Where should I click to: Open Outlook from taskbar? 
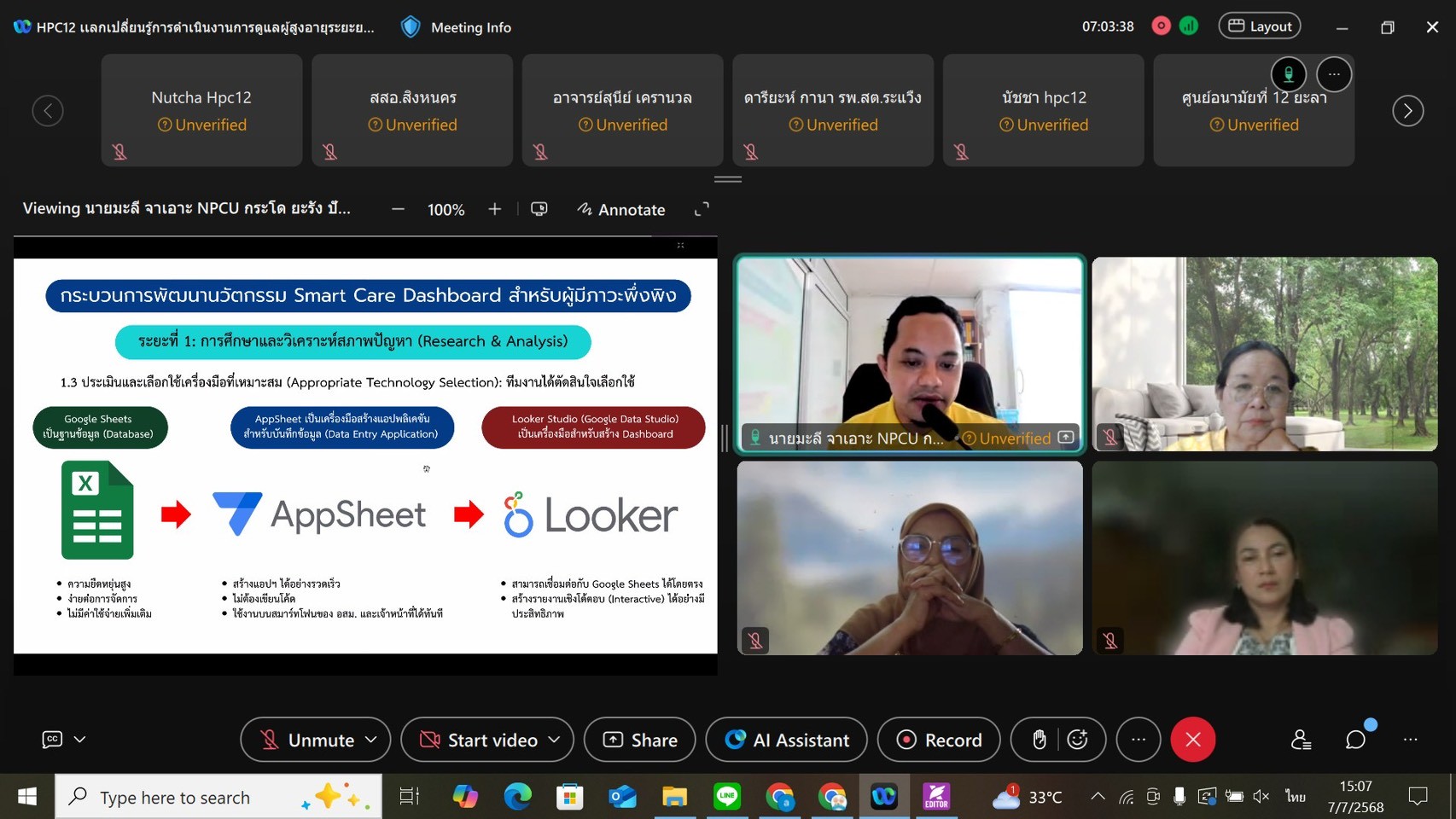pyautogui.click(x=622, y=797)
